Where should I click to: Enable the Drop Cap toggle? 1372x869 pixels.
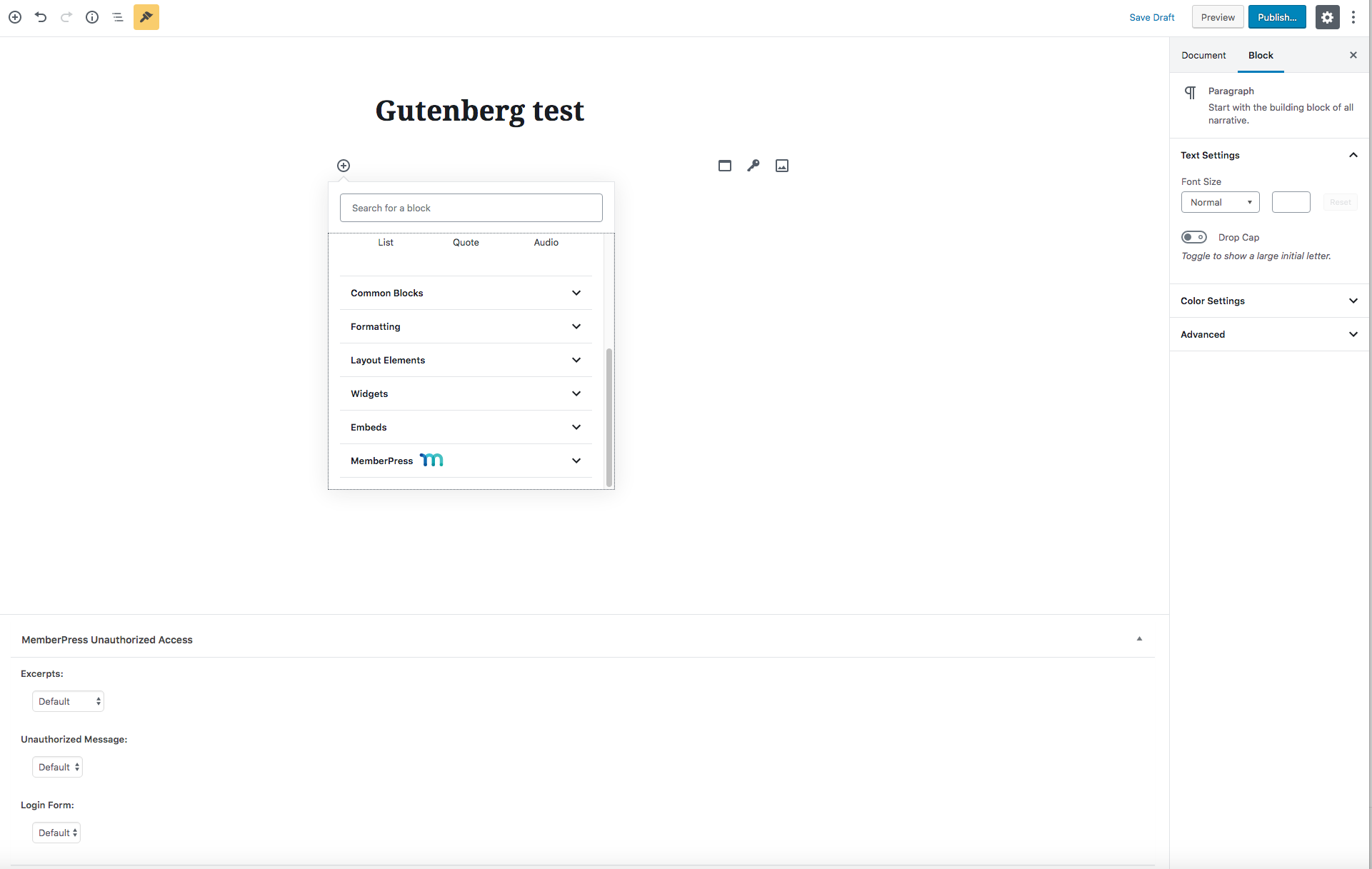[x=1194, y=237]
